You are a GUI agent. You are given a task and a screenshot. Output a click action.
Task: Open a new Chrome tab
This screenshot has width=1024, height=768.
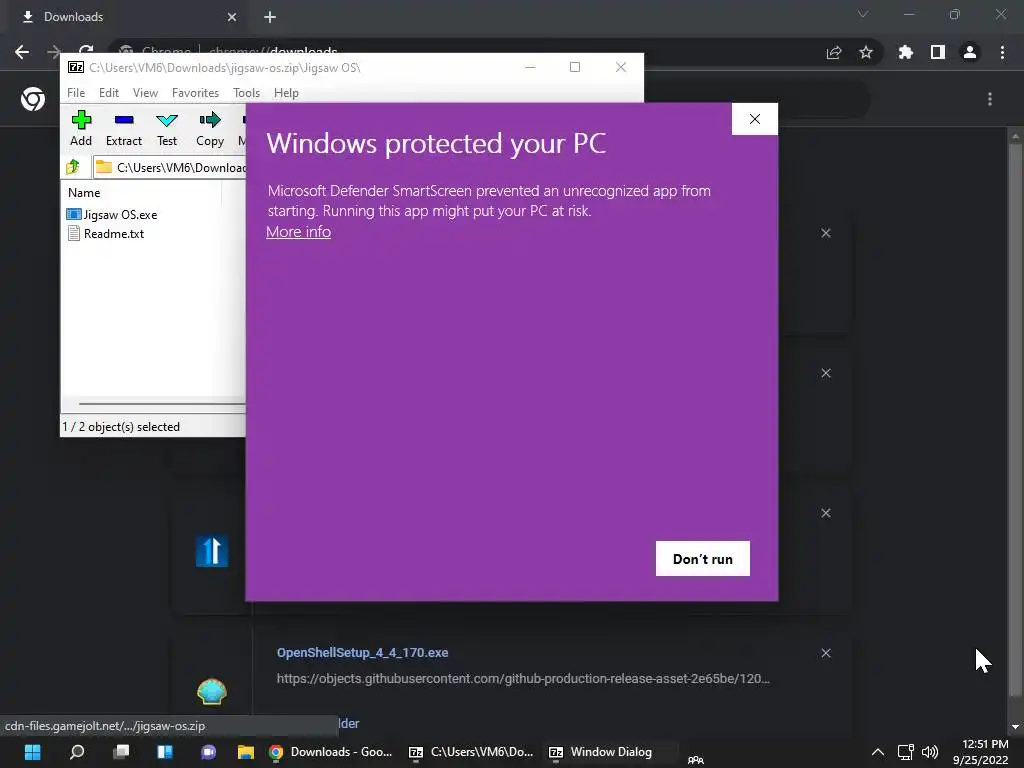click(270, 17)
